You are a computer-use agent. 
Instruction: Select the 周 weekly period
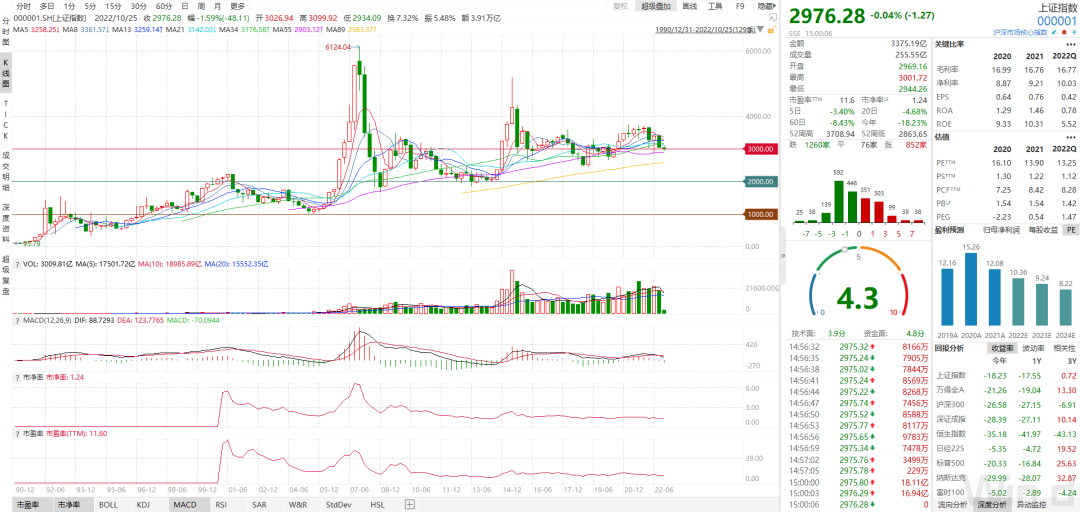click(202, 6)
